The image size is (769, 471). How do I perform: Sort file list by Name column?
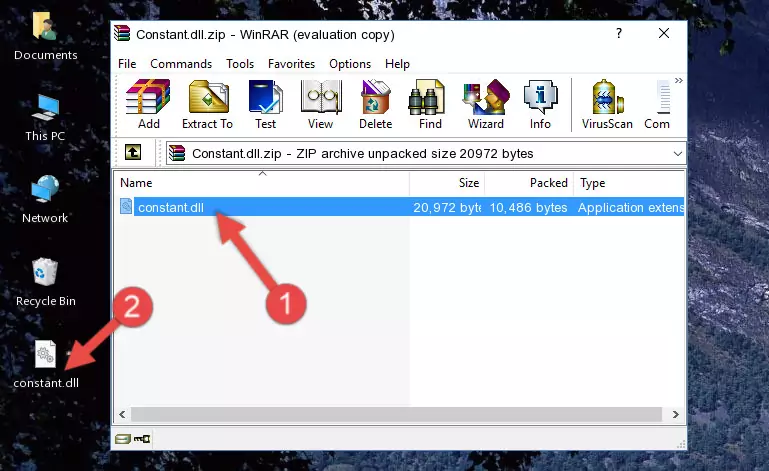pyautogui.click(x=262, y=183)
